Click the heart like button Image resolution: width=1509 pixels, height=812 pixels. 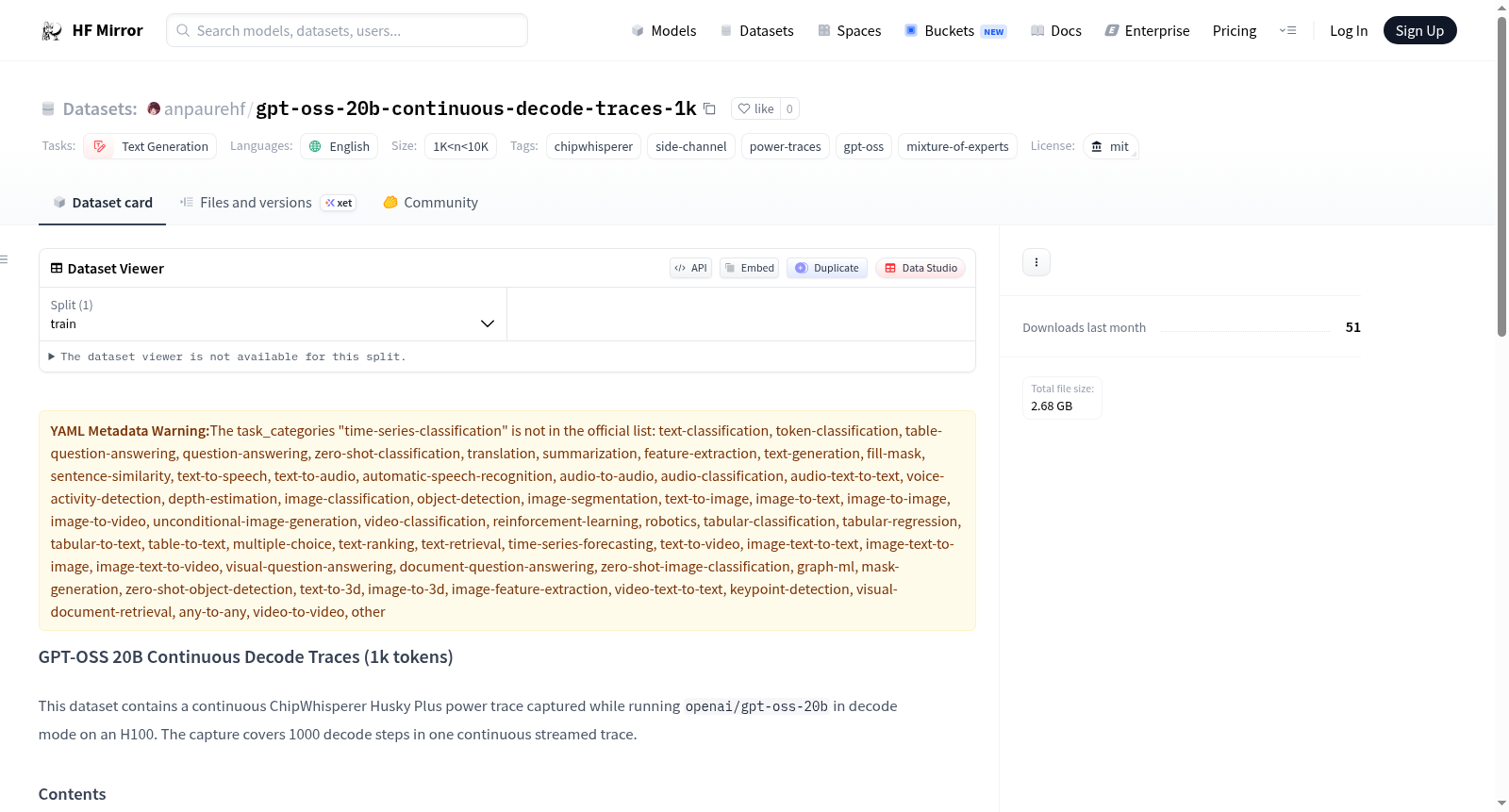click(x=755, y=108)
